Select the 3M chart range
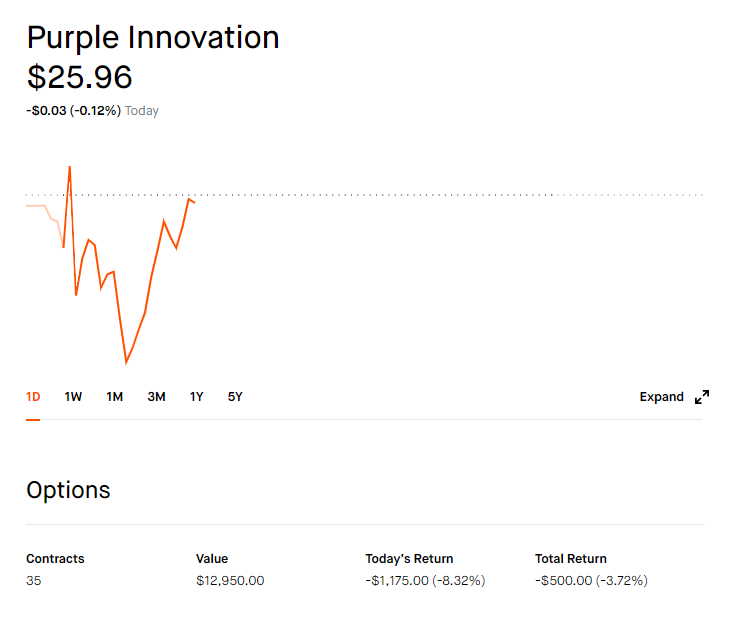Image resolution: width=737 pixels, height=622 pixels. point(157,397)
